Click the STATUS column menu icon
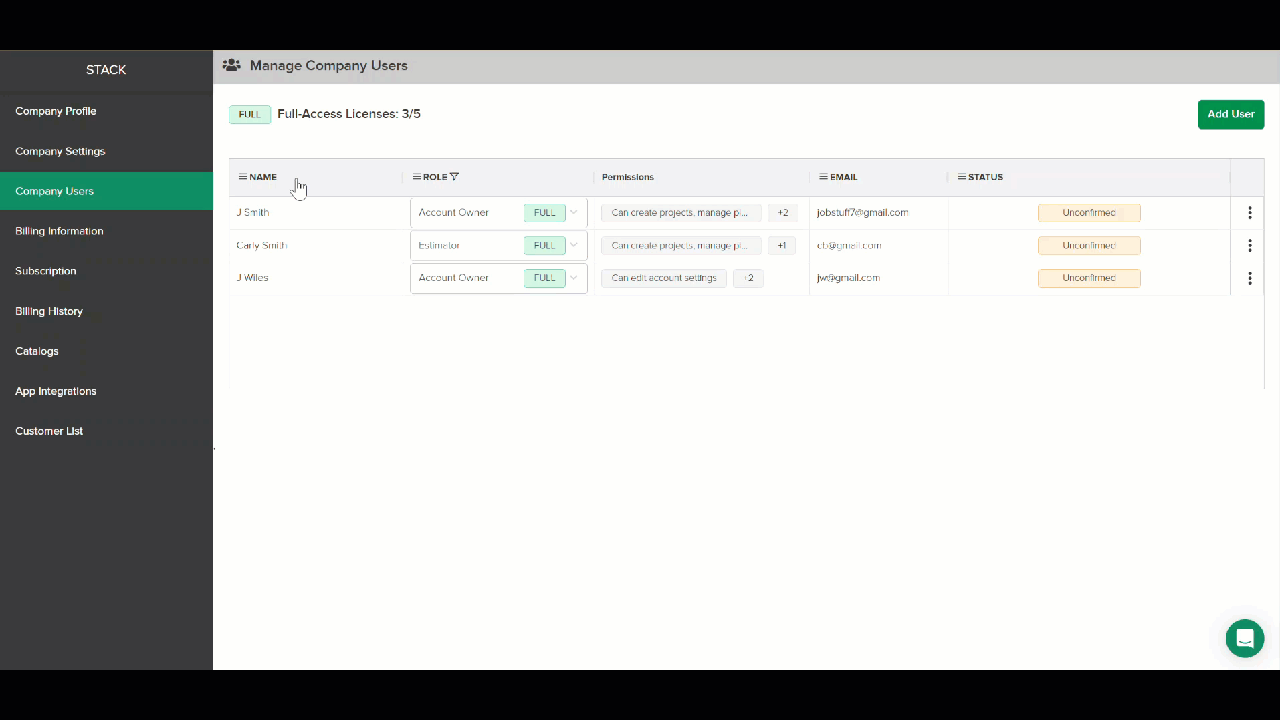 tap(962, 177)
